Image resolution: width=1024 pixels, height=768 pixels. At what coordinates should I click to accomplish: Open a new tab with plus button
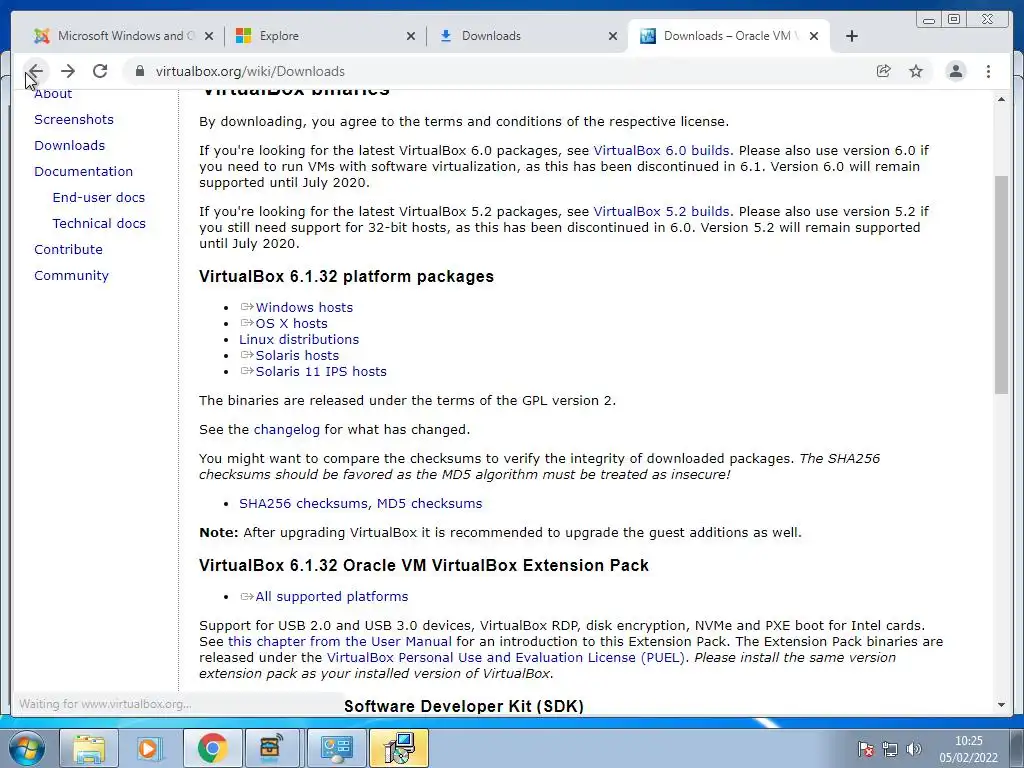click(x=852, y=36)
